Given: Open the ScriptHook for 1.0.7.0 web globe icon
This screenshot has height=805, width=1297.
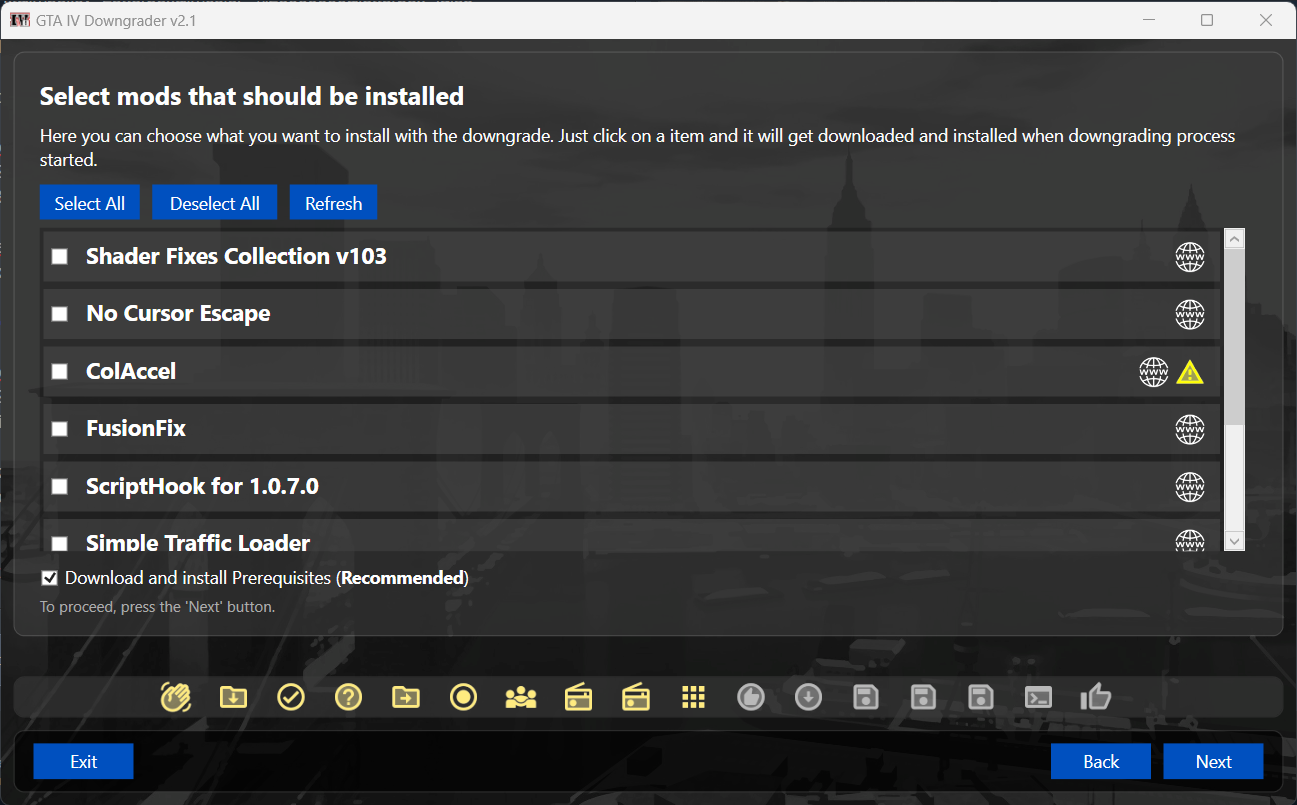Looking at the screenshot, I should tap(1190, 487).
